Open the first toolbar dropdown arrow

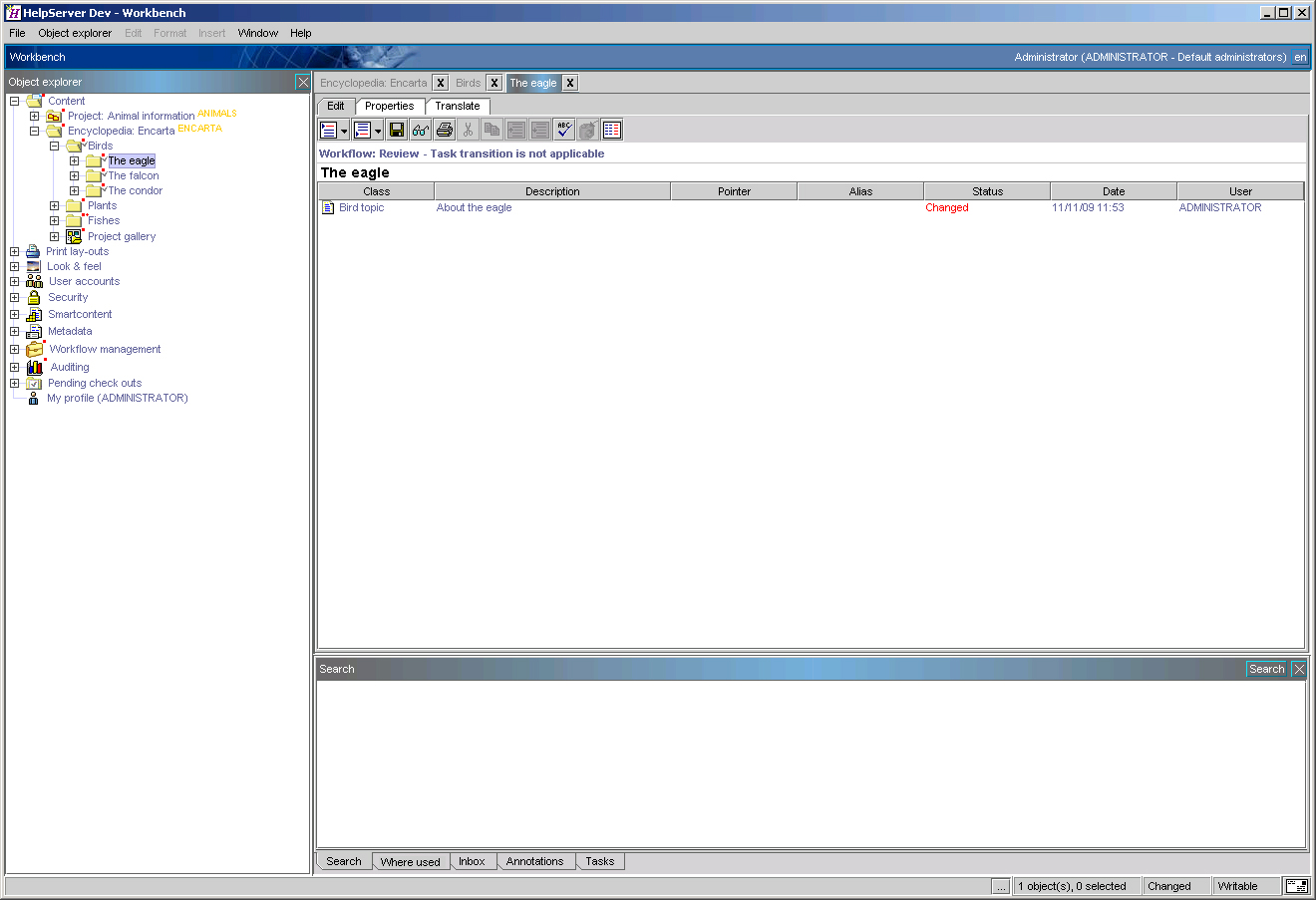pyautogui.click(x=343, y=129)
